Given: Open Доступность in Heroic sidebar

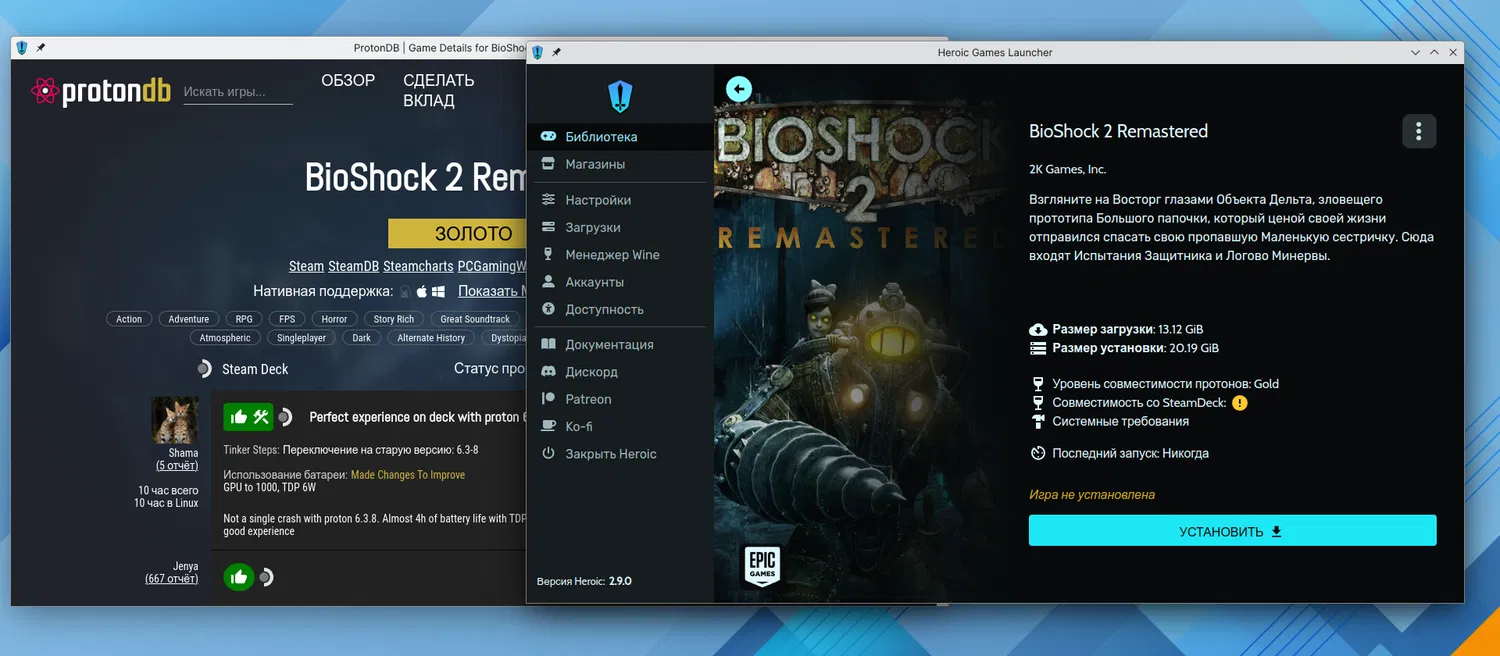Looking at the screenshot, I should 620,309.
